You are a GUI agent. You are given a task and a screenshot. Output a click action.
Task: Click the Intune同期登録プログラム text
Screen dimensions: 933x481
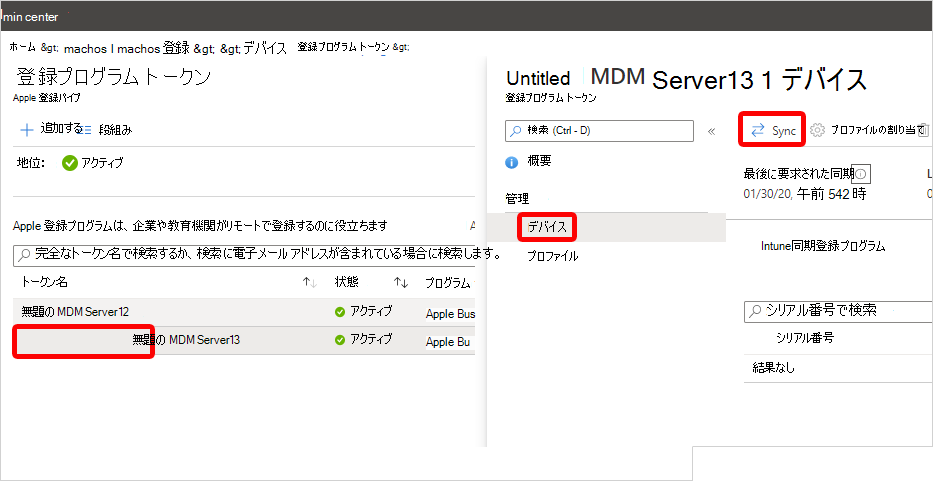(823, 246)
